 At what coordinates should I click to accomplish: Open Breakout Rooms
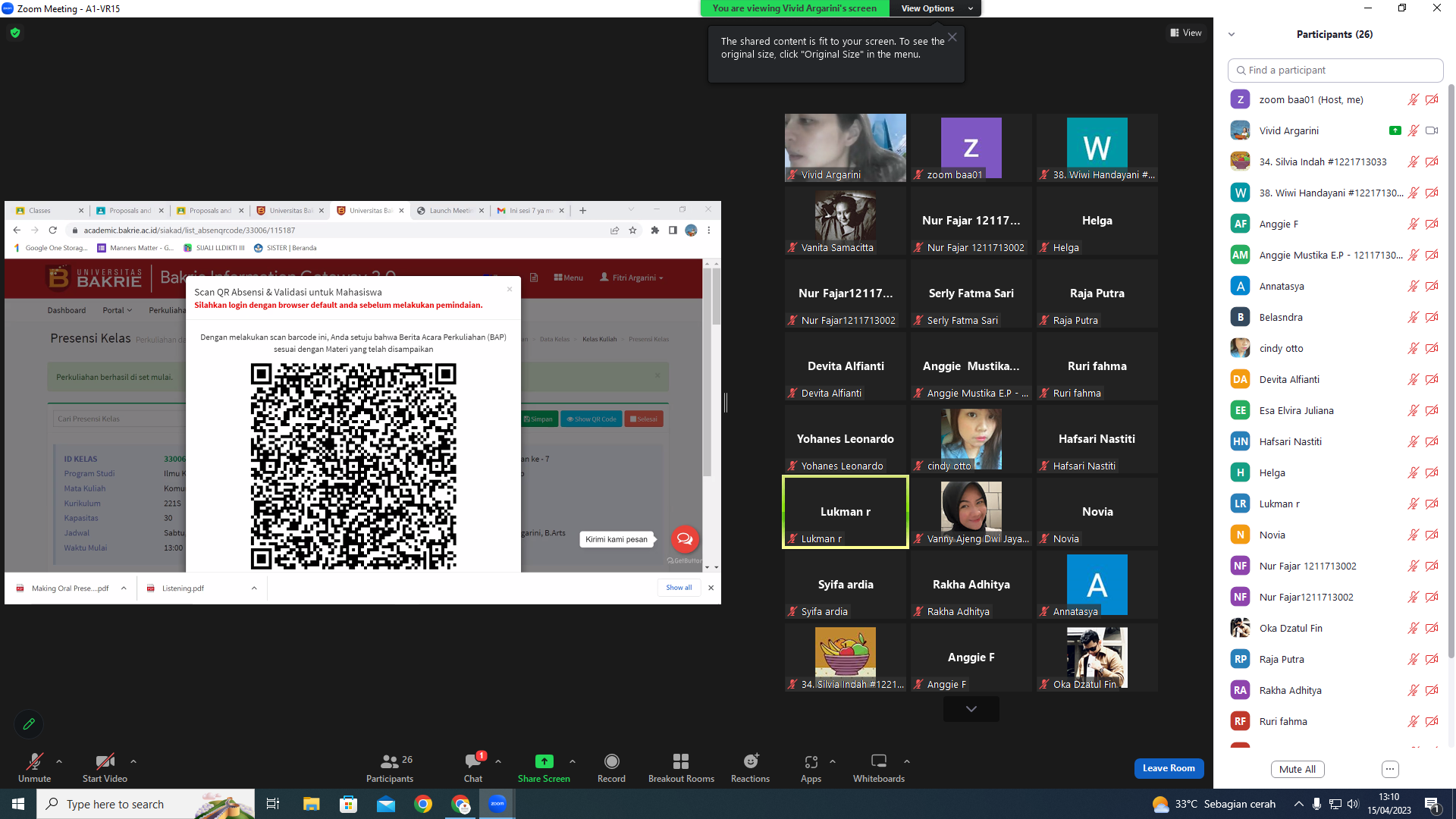click(x=681, y=767)
